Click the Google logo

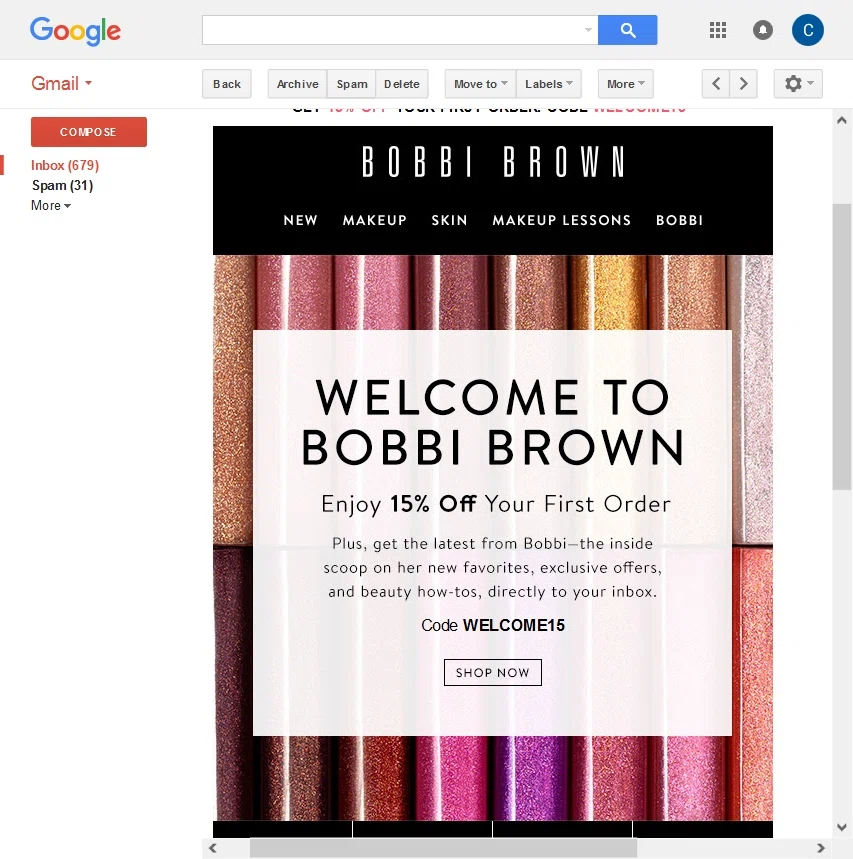point(75,31)
